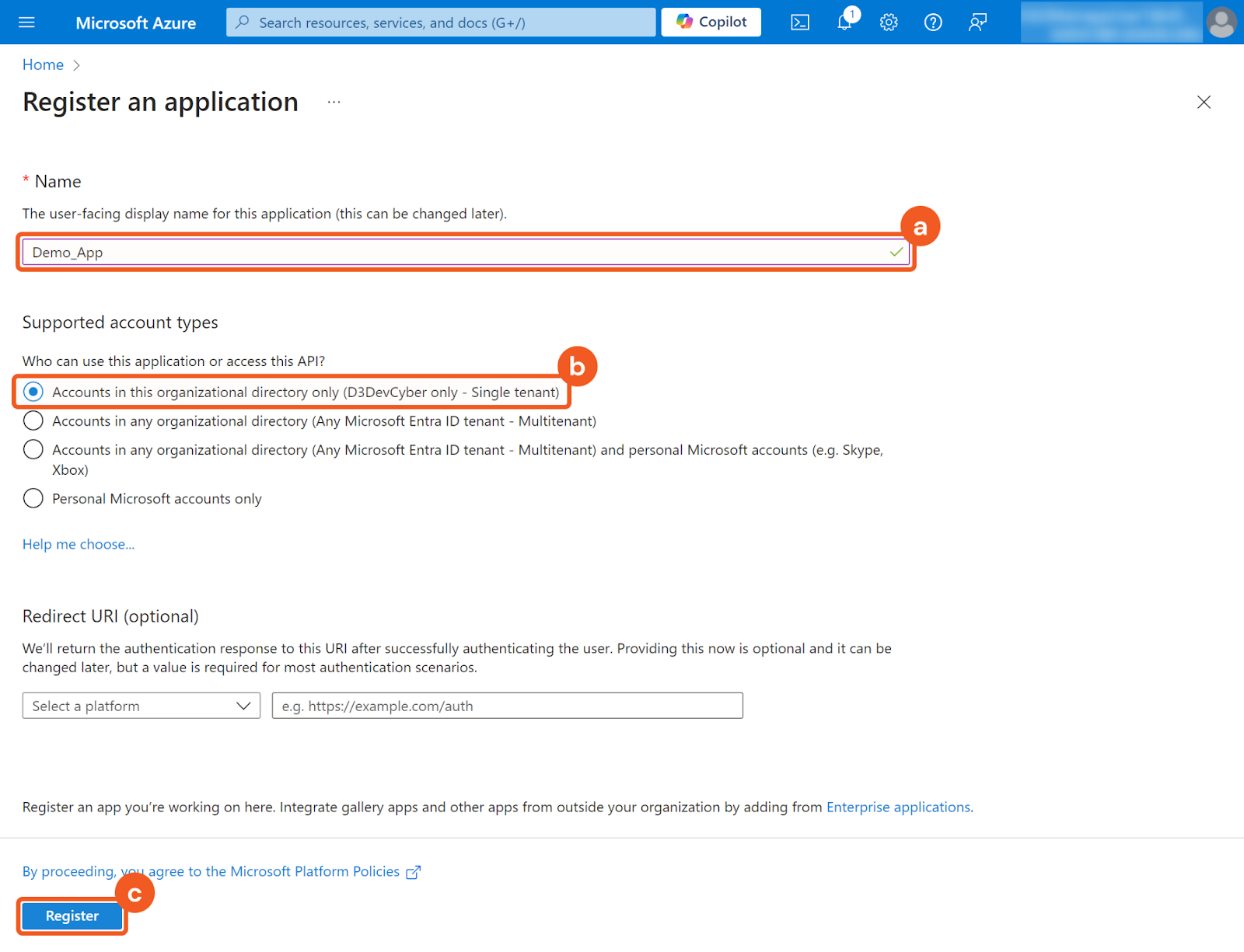Select single tenant account type
Viewport: 1244px width, 952px height.
click(33, 392)
